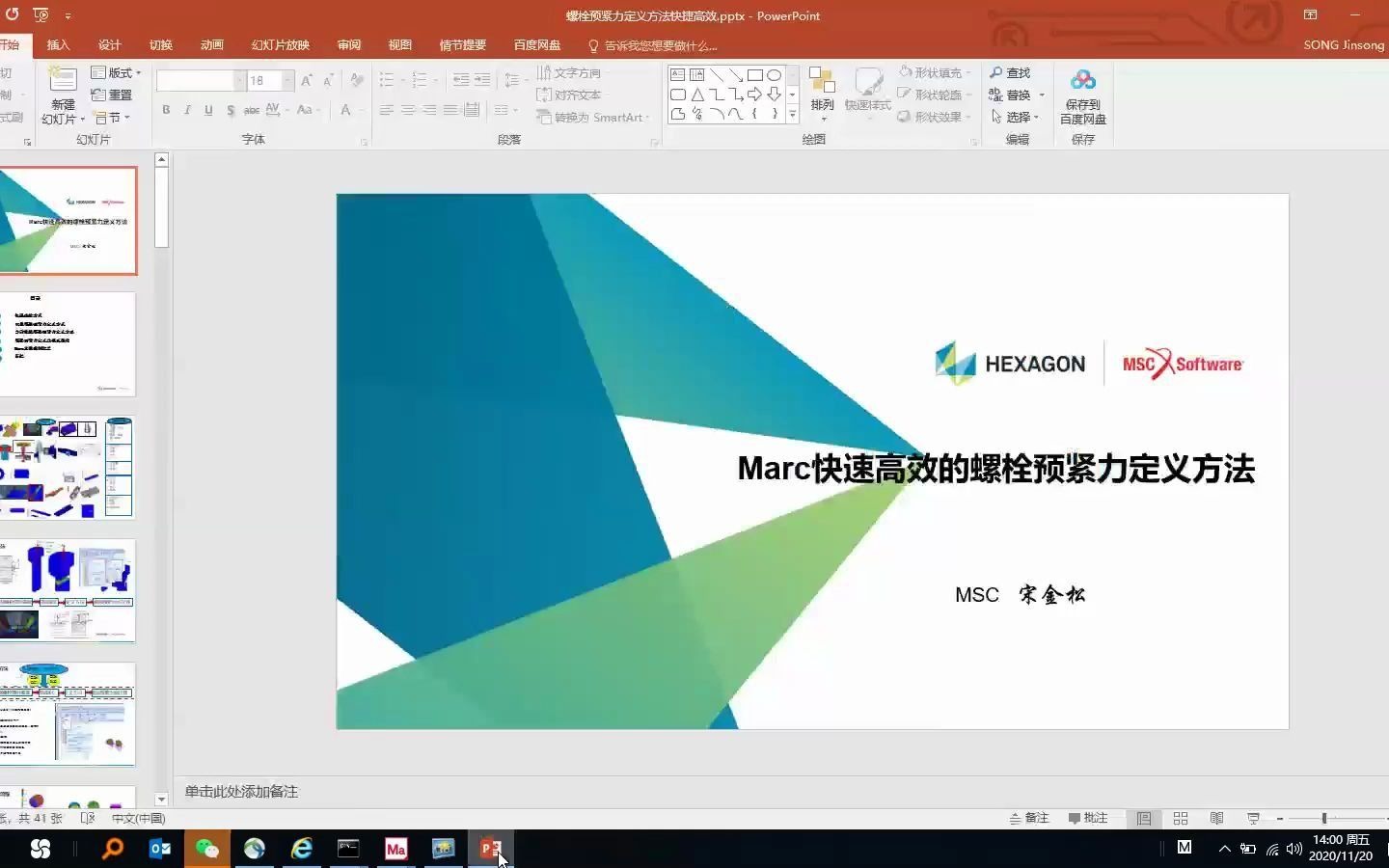Select the Right Arrow shape
Viewport: 1389px width, 868px height.
[754, 95]
